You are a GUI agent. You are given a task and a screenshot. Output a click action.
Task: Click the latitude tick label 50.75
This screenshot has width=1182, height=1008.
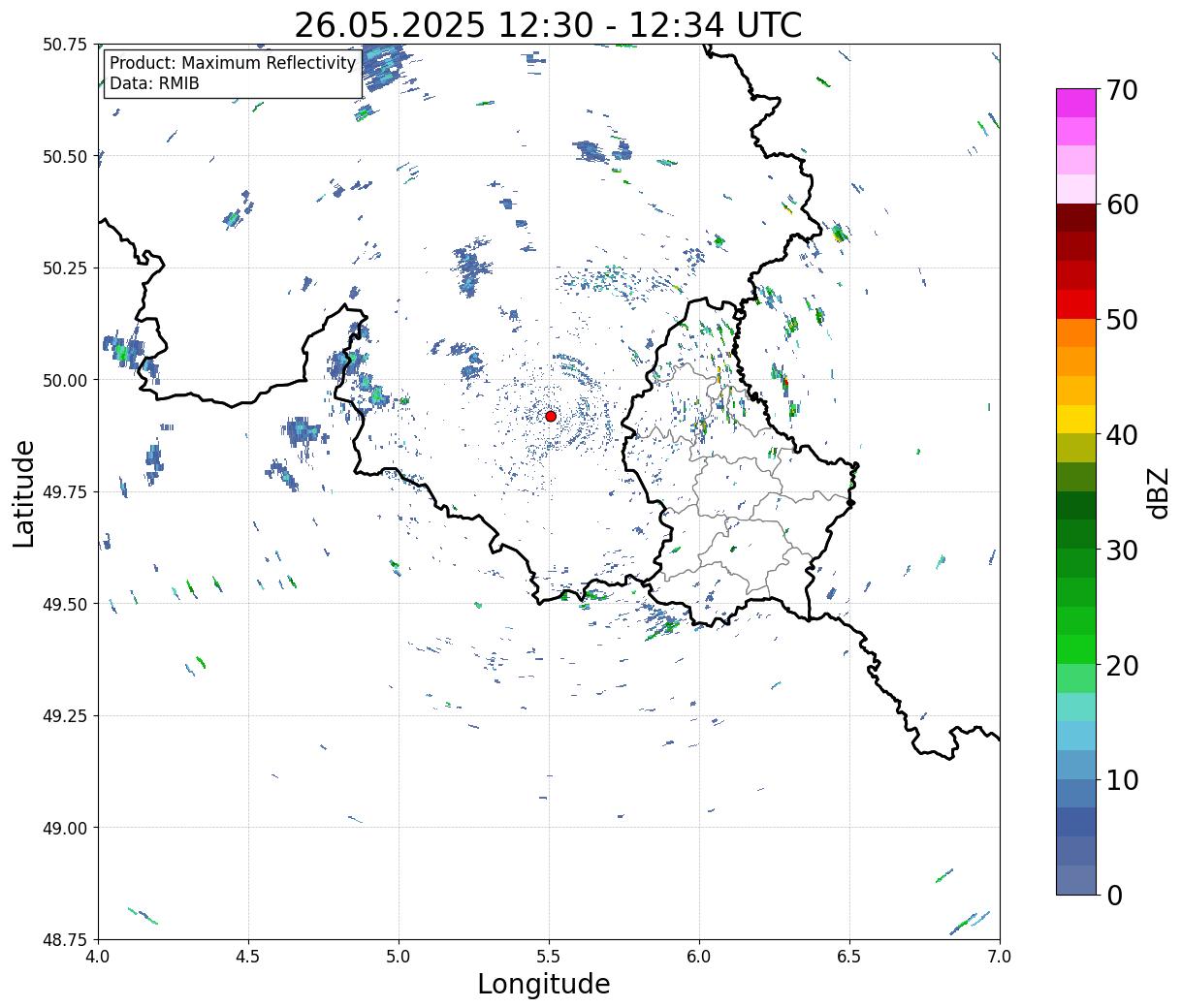click(65, 45)
